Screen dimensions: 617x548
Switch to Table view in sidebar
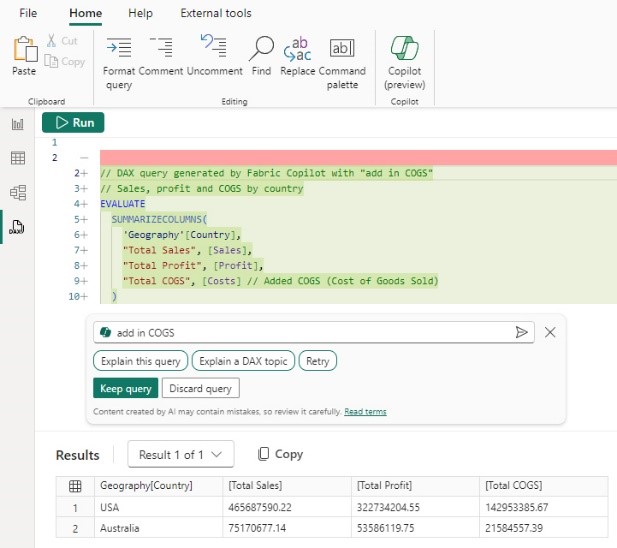click(x=18, y=158)
